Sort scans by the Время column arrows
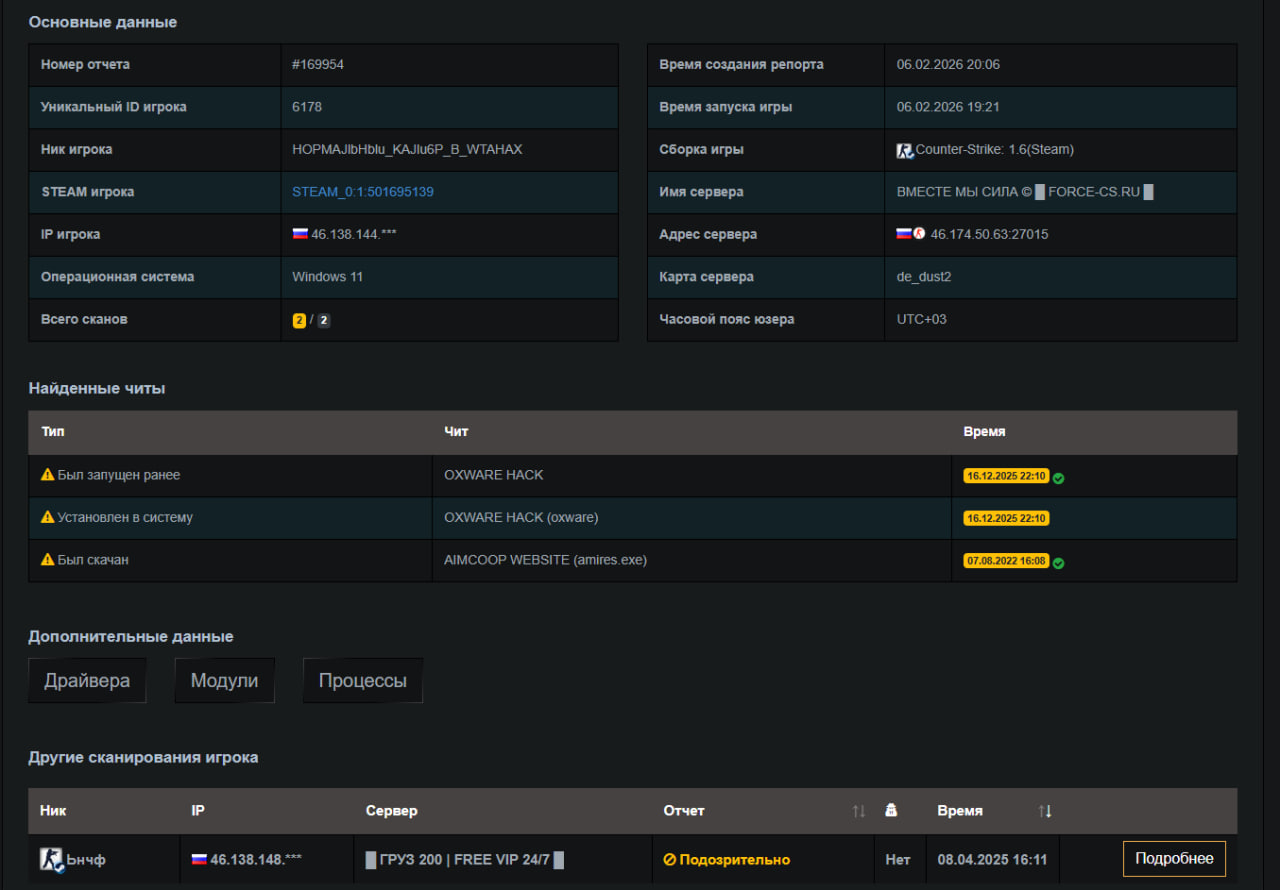This screenshot has height=890, width=1280. point(1045,811)
